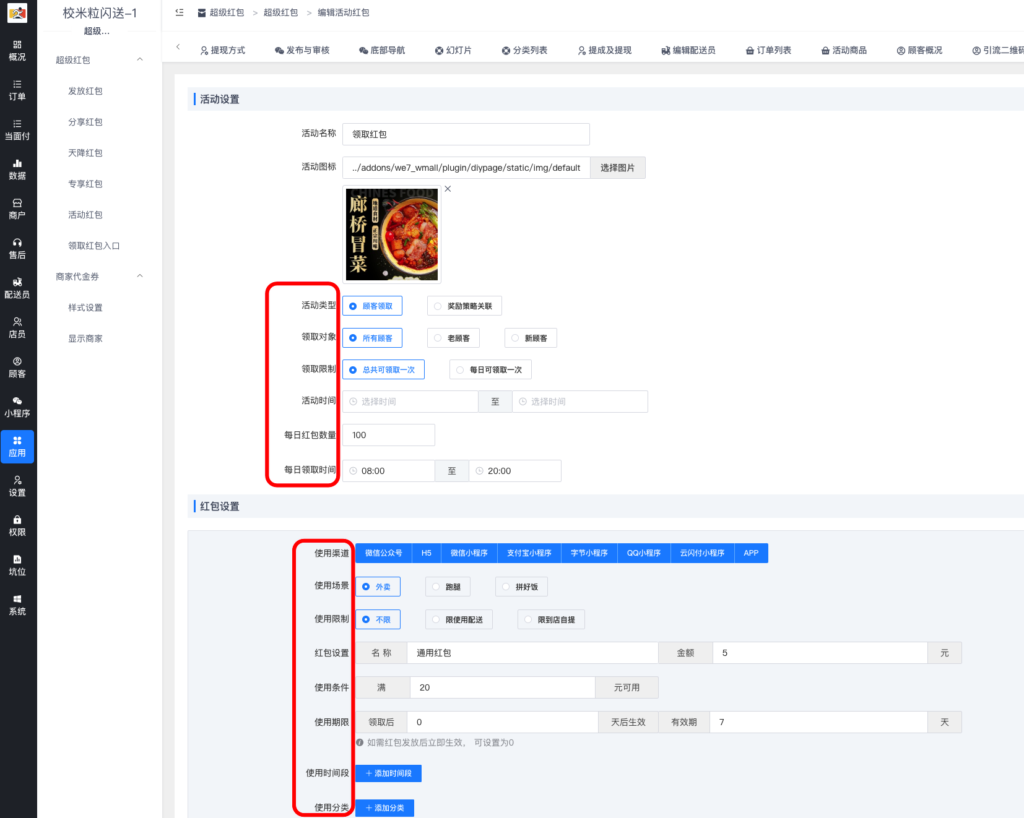Open the 配送员 panel from sidebar

[x=18, y=288]
